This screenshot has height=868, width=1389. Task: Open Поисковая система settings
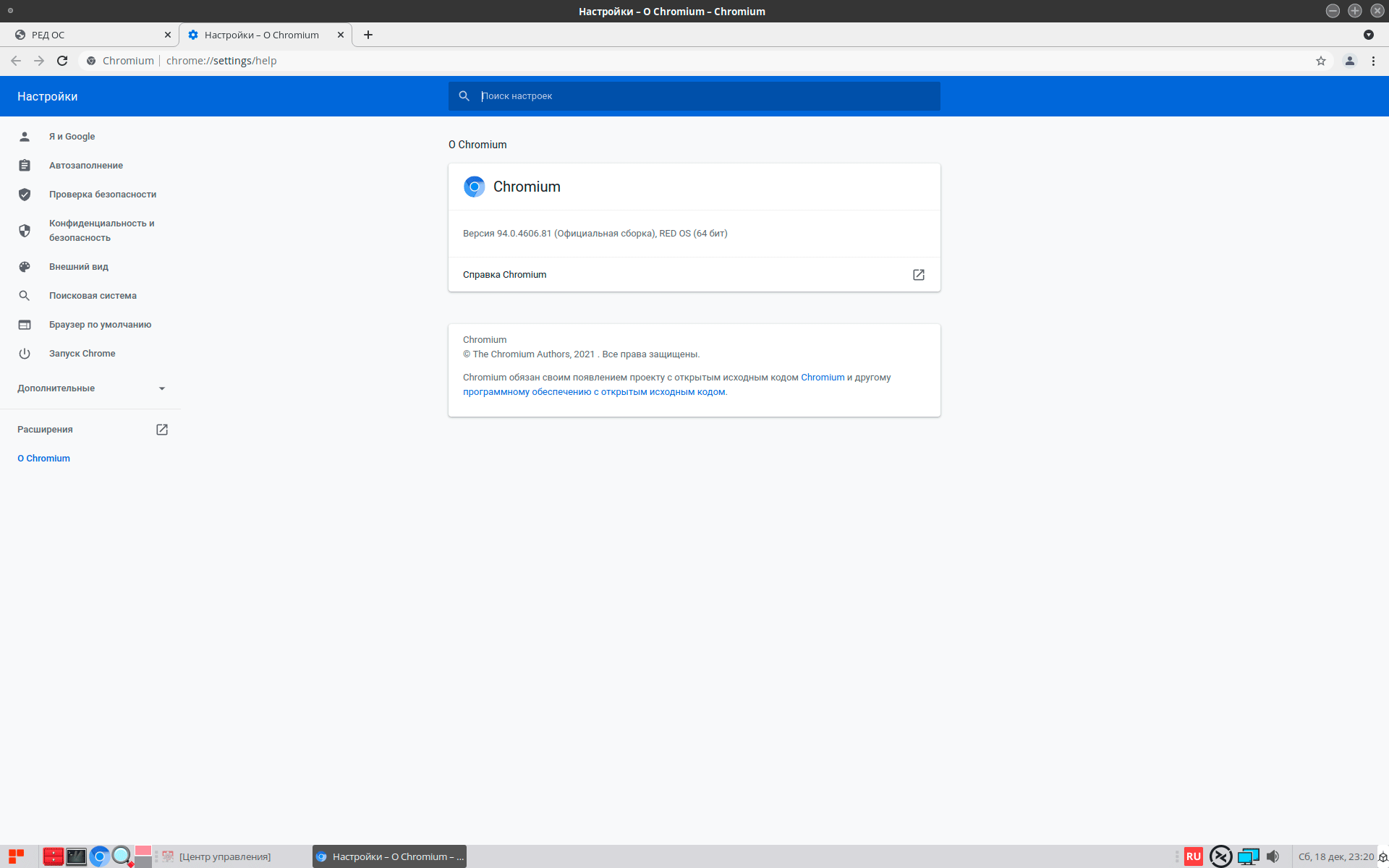click(93, 296)
